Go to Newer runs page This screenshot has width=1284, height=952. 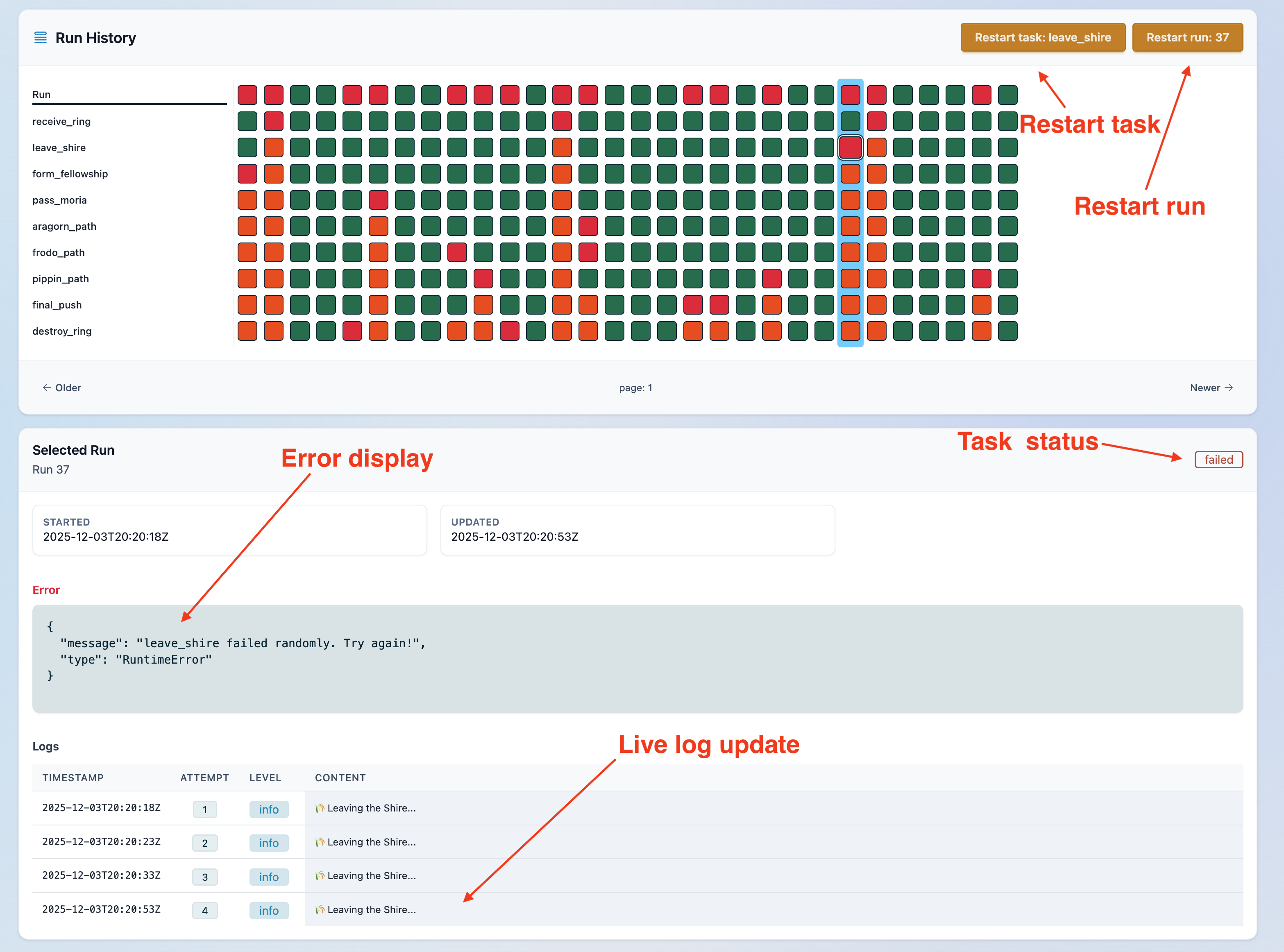coord(1211,388)
